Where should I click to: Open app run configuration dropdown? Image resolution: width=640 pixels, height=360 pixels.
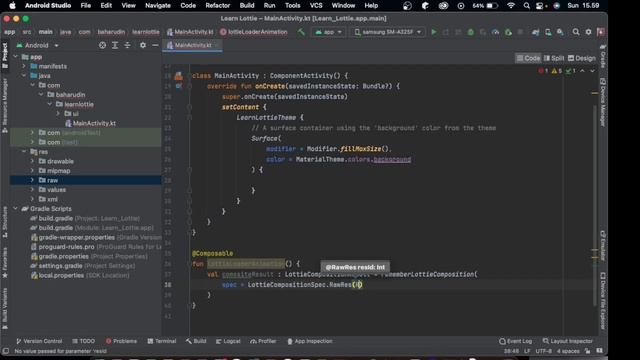tap(328, 32)
